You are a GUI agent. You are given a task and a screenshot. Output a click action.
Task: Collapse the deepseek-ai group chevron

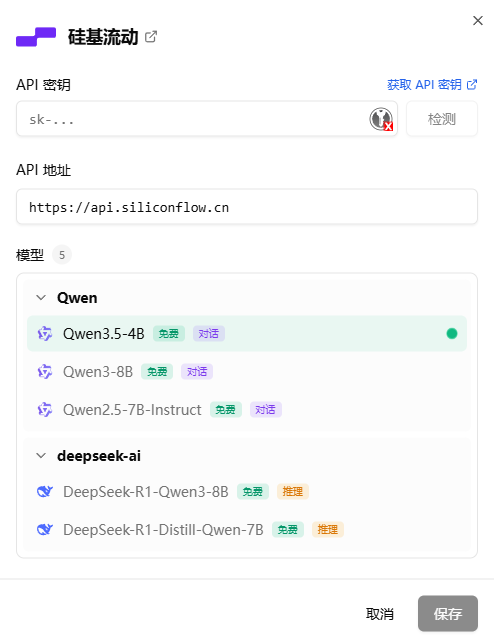click(x=41, y=456)
